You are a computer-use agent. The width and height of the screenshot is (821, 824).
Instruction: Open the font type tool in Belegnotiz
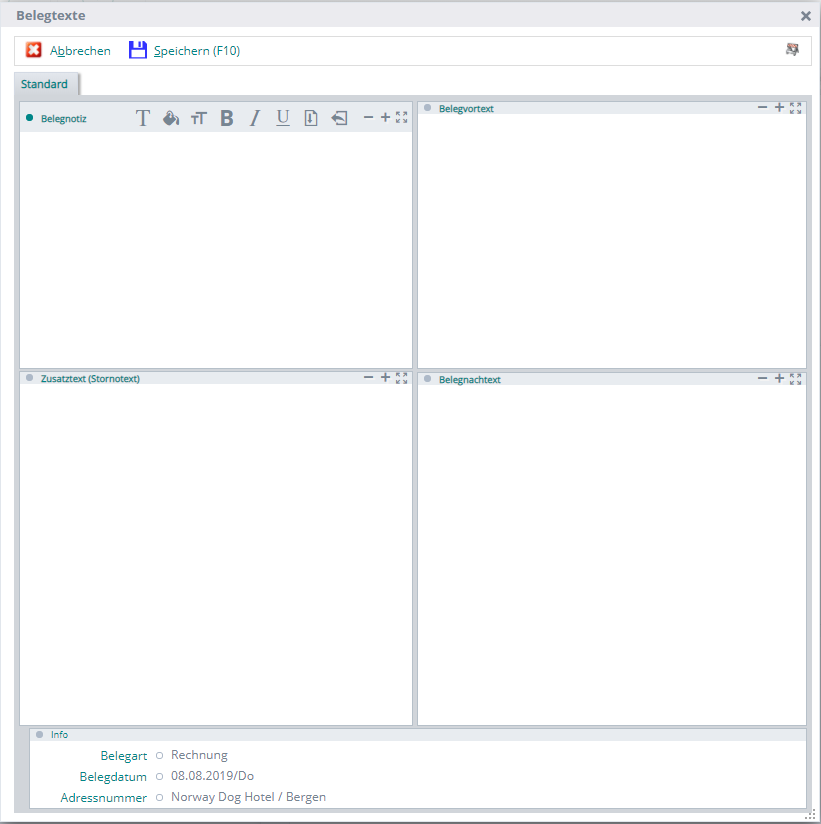(x=143, y=118)
